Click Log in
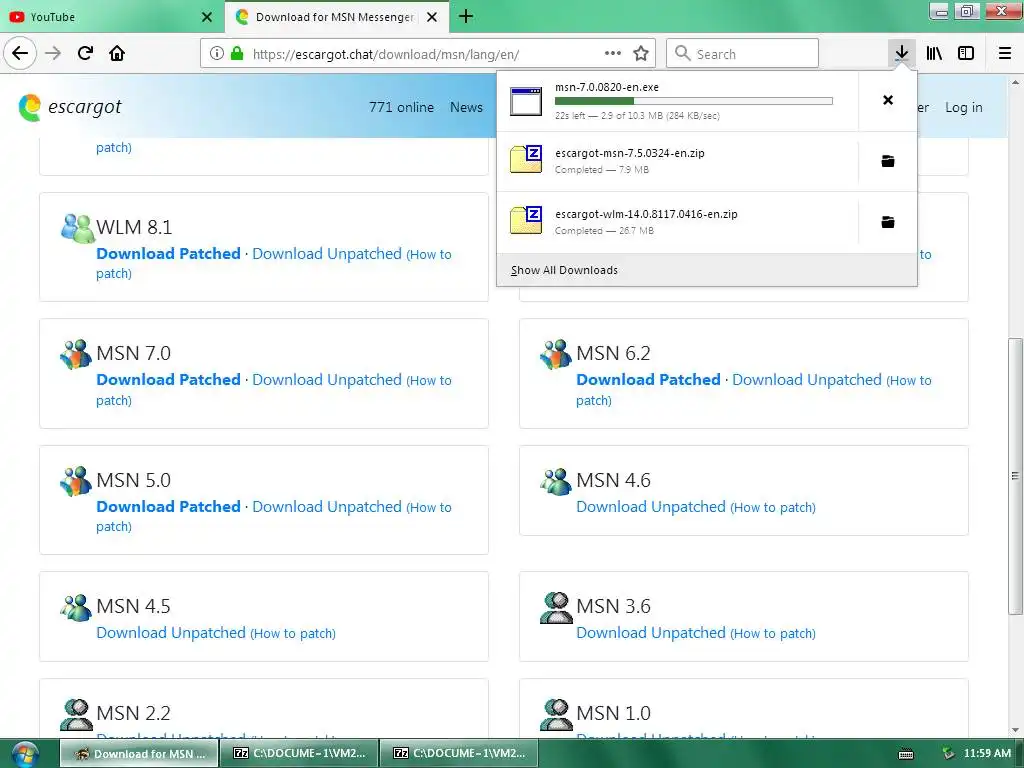This screenshot has height=768, width=1024. 963,108
